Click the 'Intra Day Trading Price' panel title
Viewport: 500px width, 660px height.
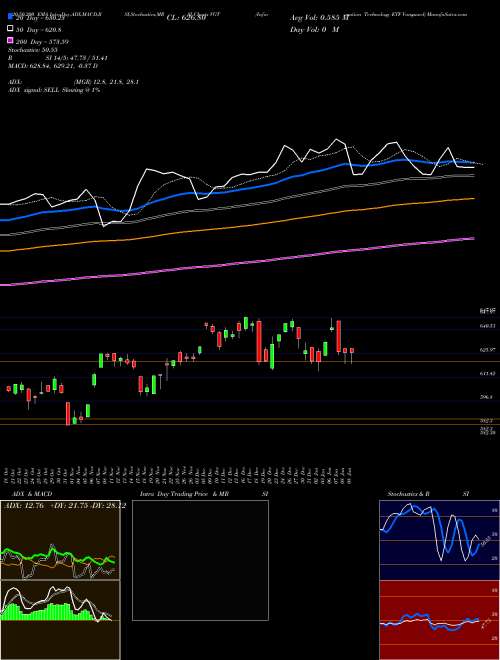coord(184,494)
